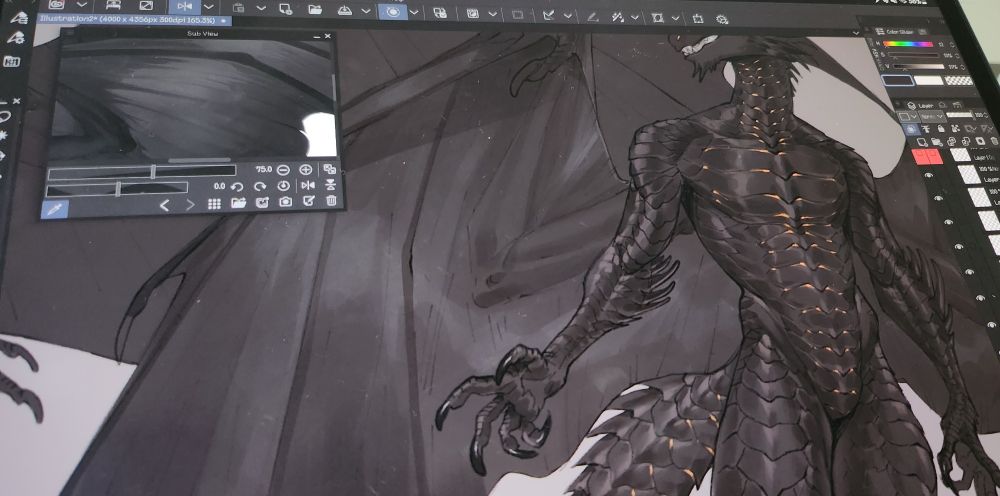Toggle visibility of the third layer eye
This screenshot has height=496, width=1000.
click(x=948, y=222)
